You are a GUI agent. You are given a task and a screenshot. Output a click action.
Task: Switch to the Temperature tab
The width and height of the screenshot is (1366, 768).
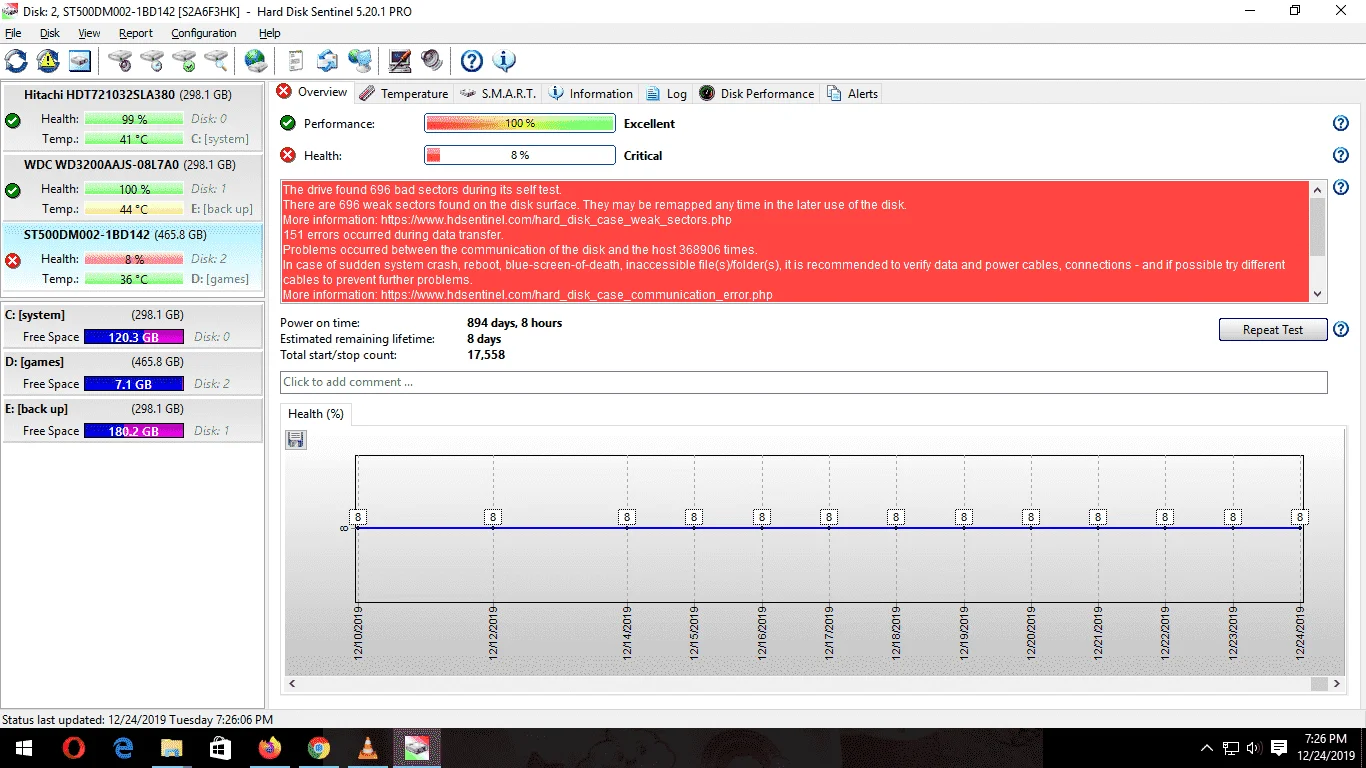coord(404,94)
